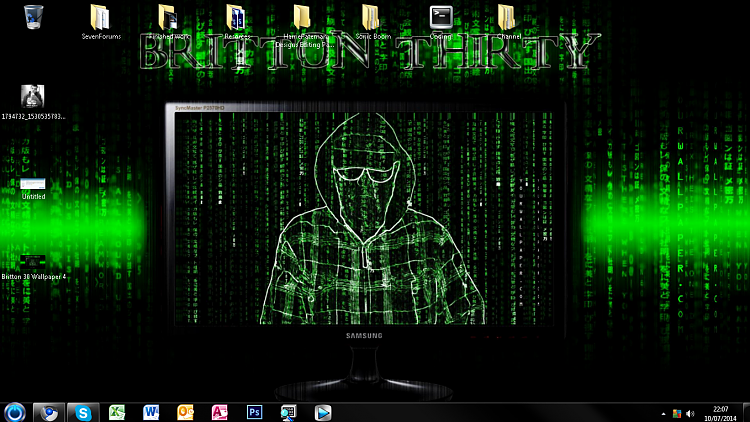This screenshot has width=750, height=422.
Task: Open the Recycle Bin
Action: (33, 17)
